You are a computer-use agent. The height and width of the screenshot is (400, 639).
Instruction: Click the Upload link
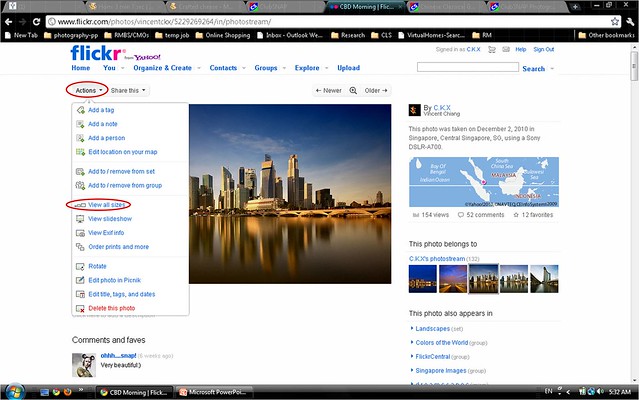348,68
